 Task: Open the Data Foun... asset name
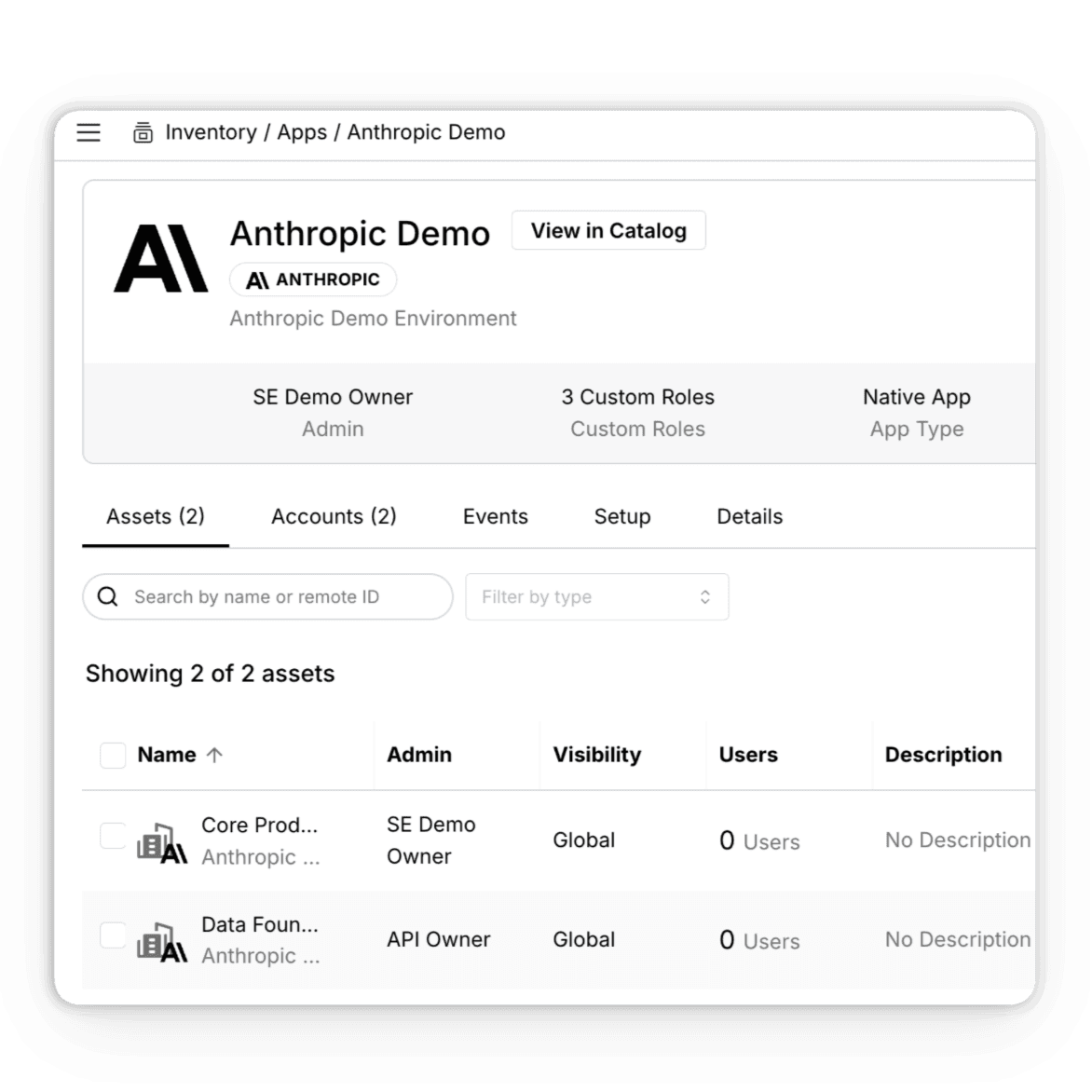tap(259, 925)
